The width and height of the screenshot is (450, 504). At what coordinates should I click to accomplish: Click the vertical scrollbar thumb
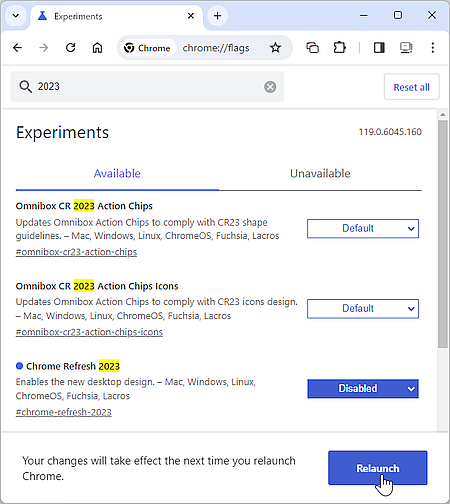443,234
